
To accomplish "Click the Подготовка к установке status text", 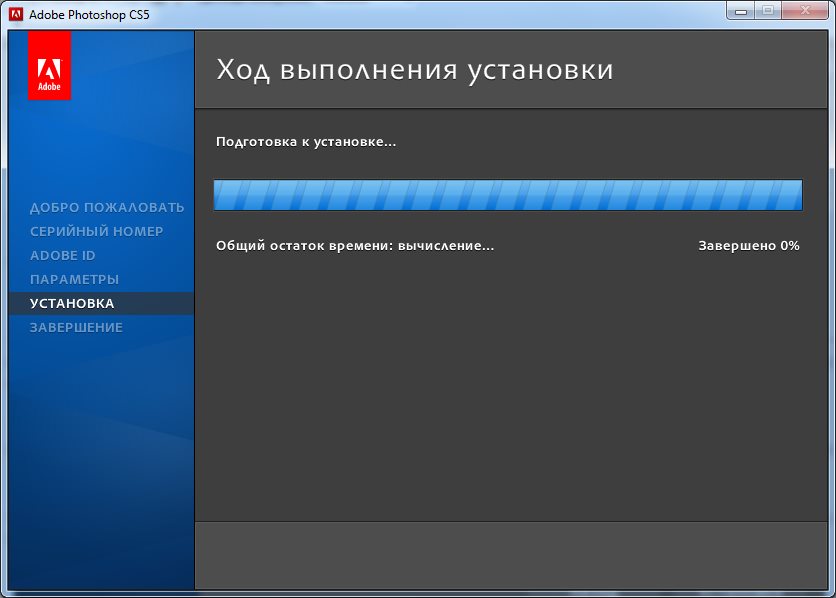I will coord(306,142).
